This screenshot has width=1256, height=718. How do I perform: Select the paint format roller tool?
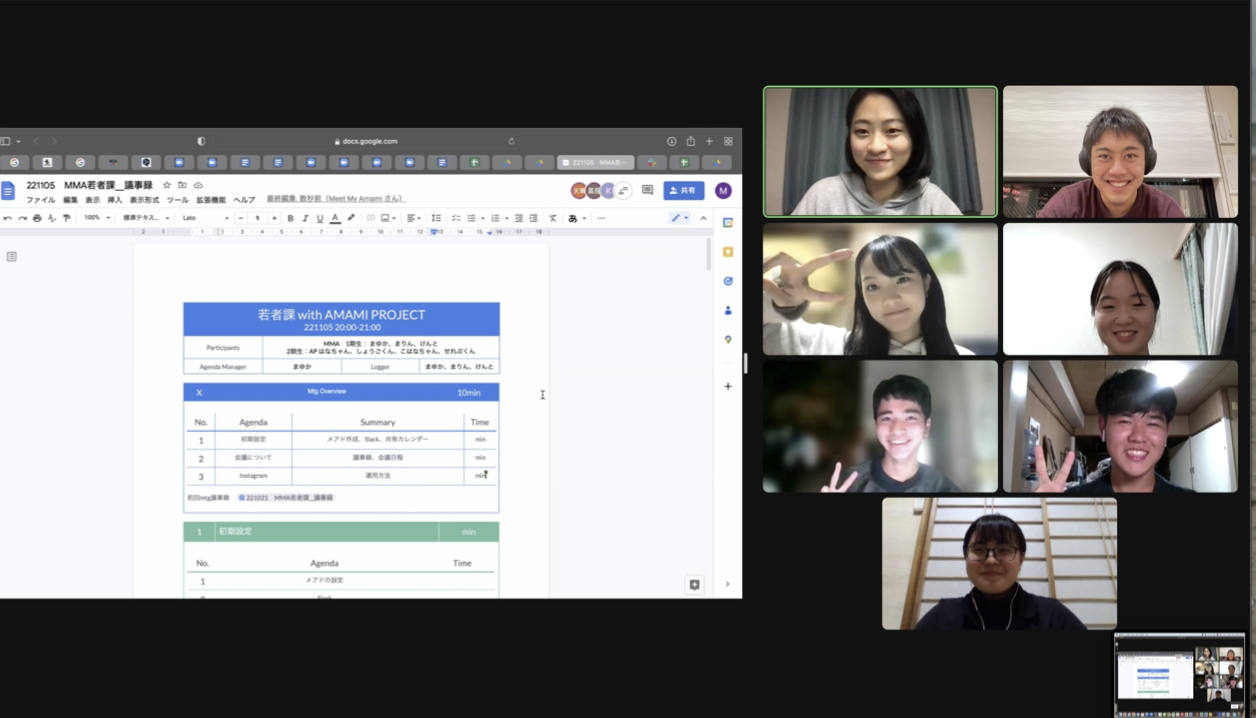pos(67,218)
